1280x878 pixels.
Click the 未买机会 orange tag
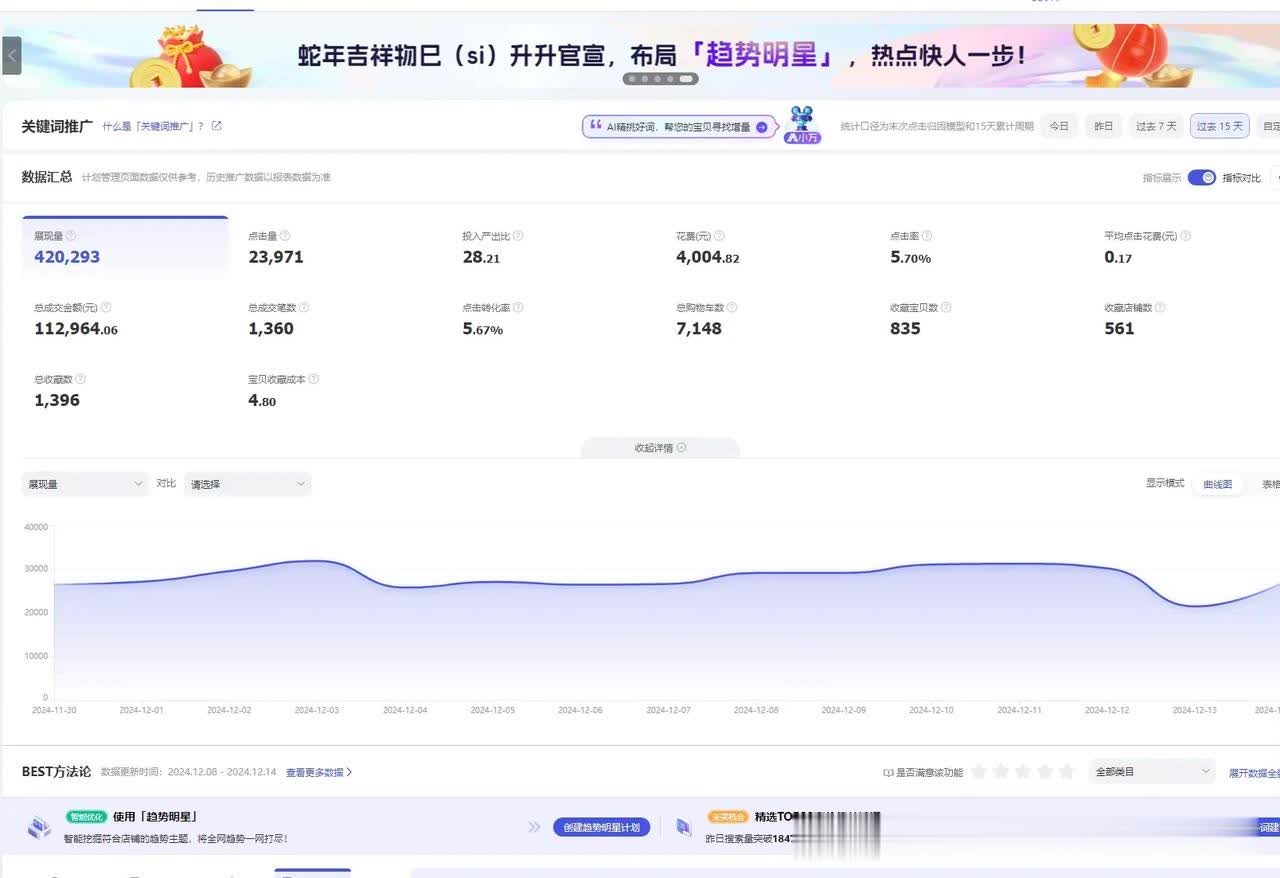pyautogui.click(x=727, y=817)
